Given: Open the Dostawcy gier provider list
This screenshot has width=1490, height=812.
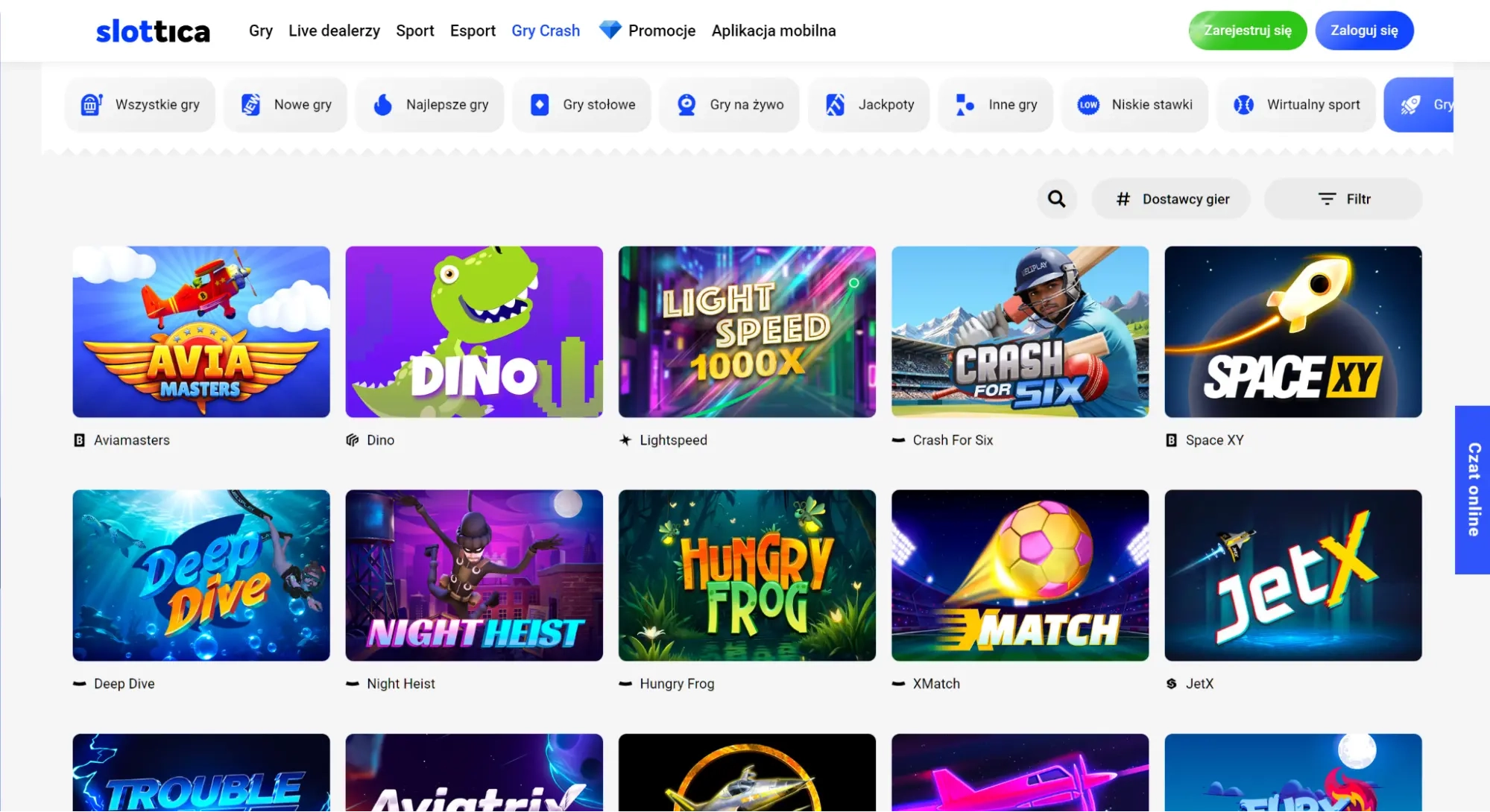Looking at the screenshot, I should point(1171,199).
